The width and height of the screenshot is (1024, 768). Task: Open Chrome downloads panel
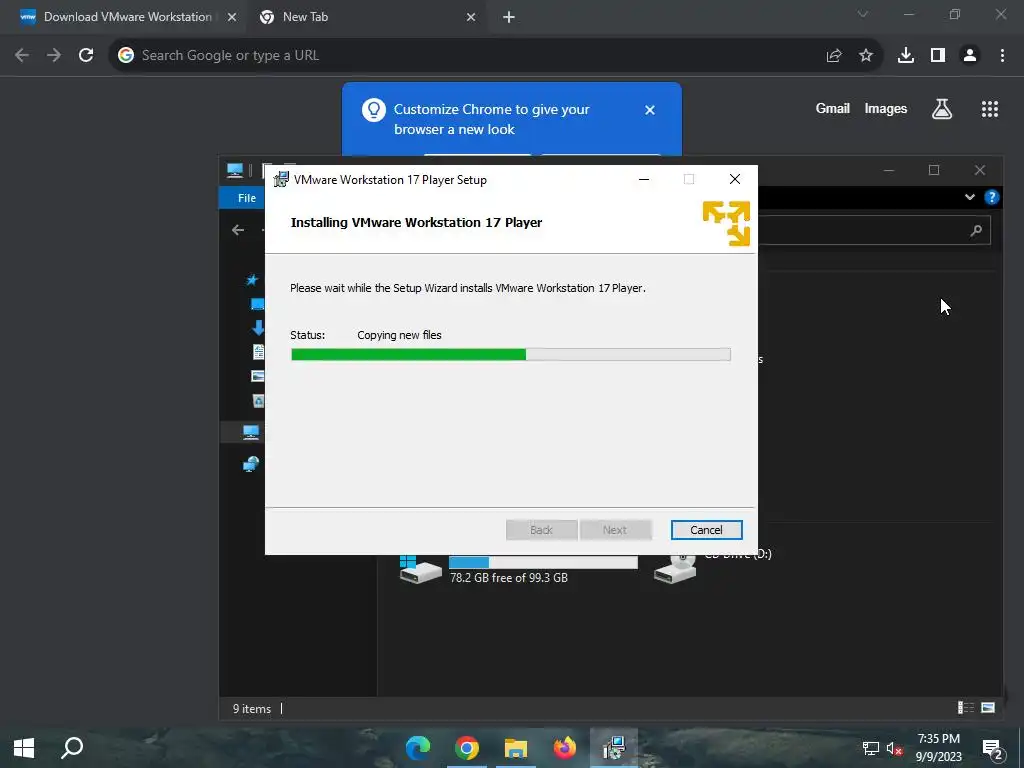[x=905, y=56]
